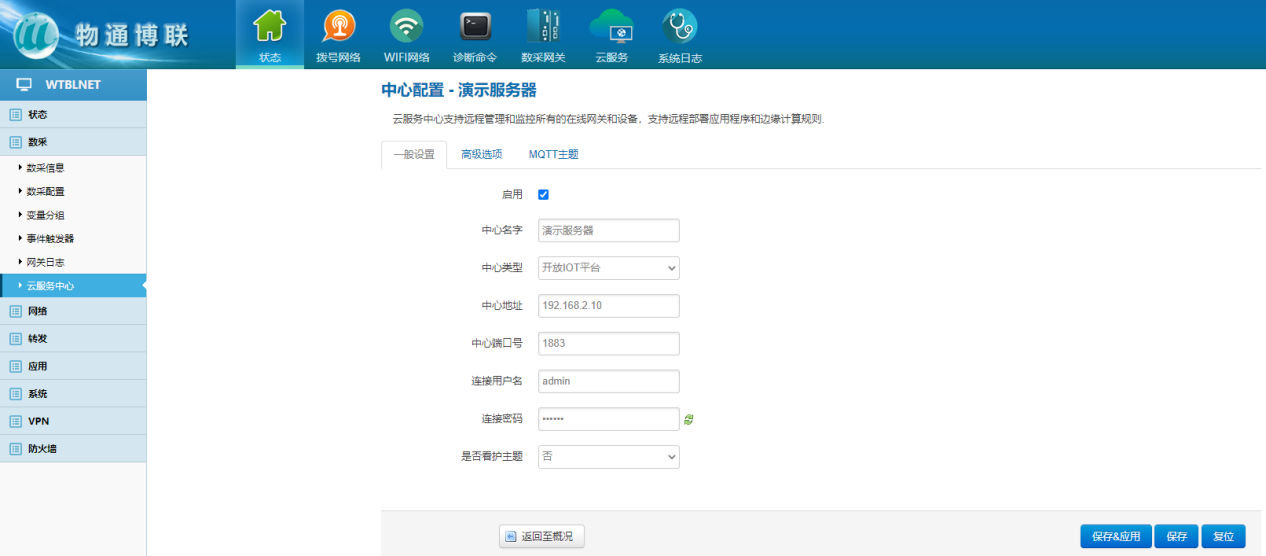Click the 返回至概况 button
This screenshot has width=1266, height=556.
541,537
